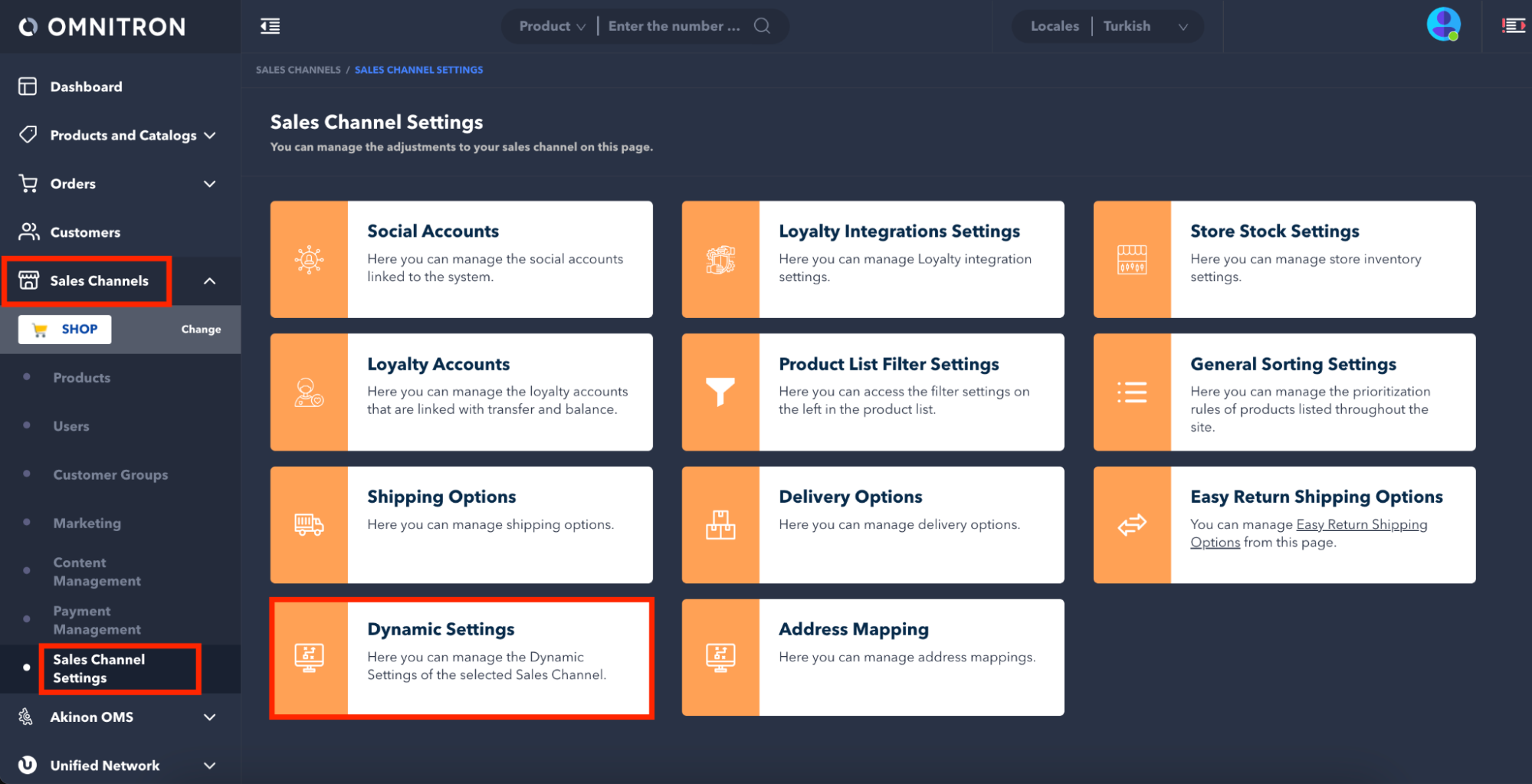Viewport: 1532px width, 784px height.
Task: Open the Product type dropdown
Action: pyautogui.click(x=552, y=26)
